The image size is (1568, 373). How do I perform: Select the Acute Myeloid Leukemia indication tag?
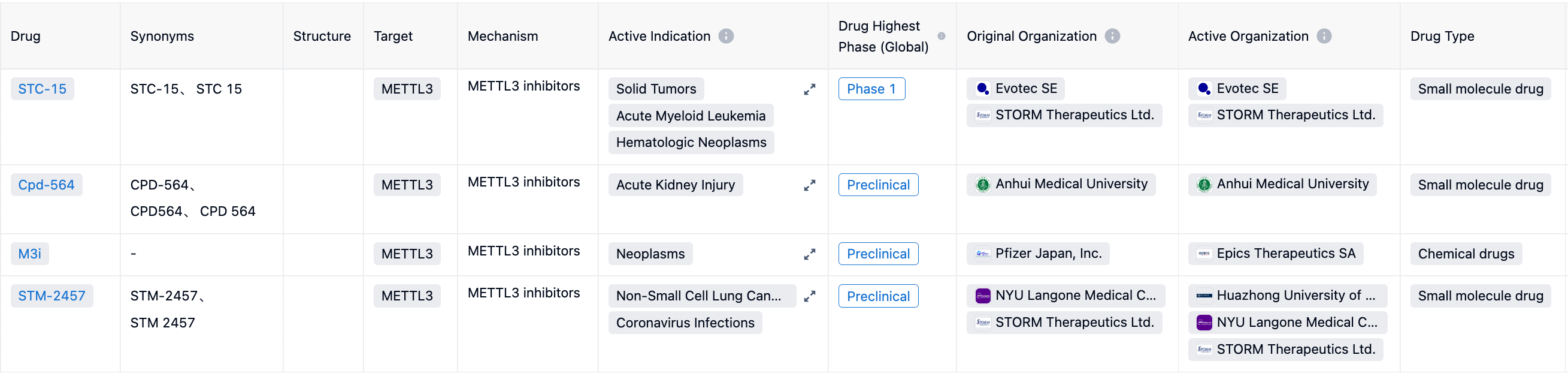click(690, 116)
